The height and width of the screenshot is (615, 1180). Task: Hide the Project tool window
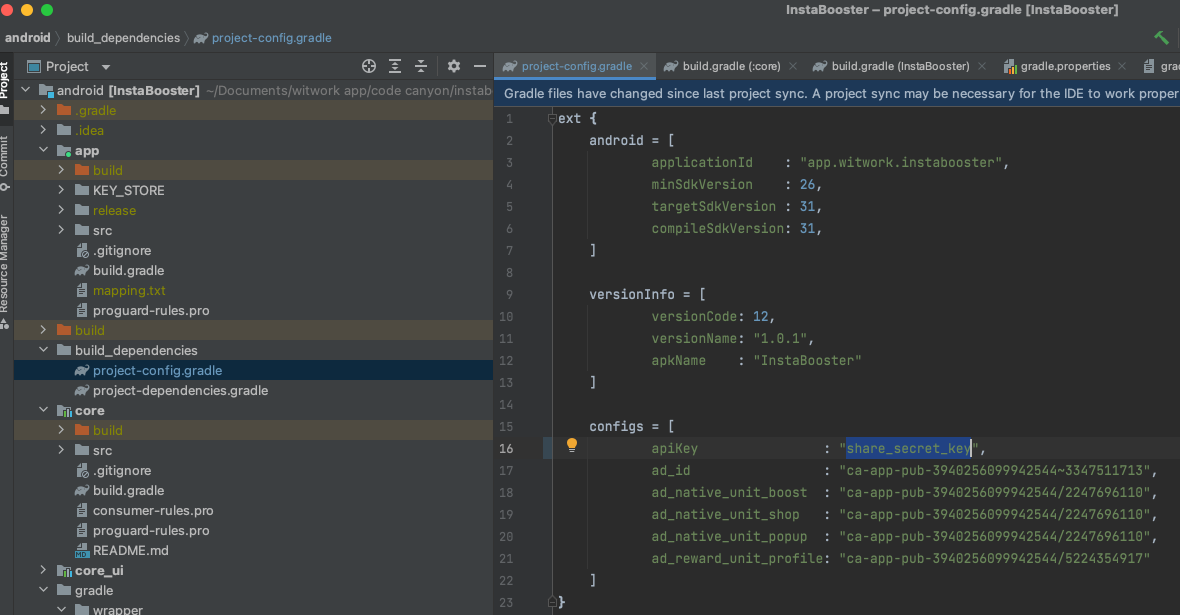click(x=479, y=66)
